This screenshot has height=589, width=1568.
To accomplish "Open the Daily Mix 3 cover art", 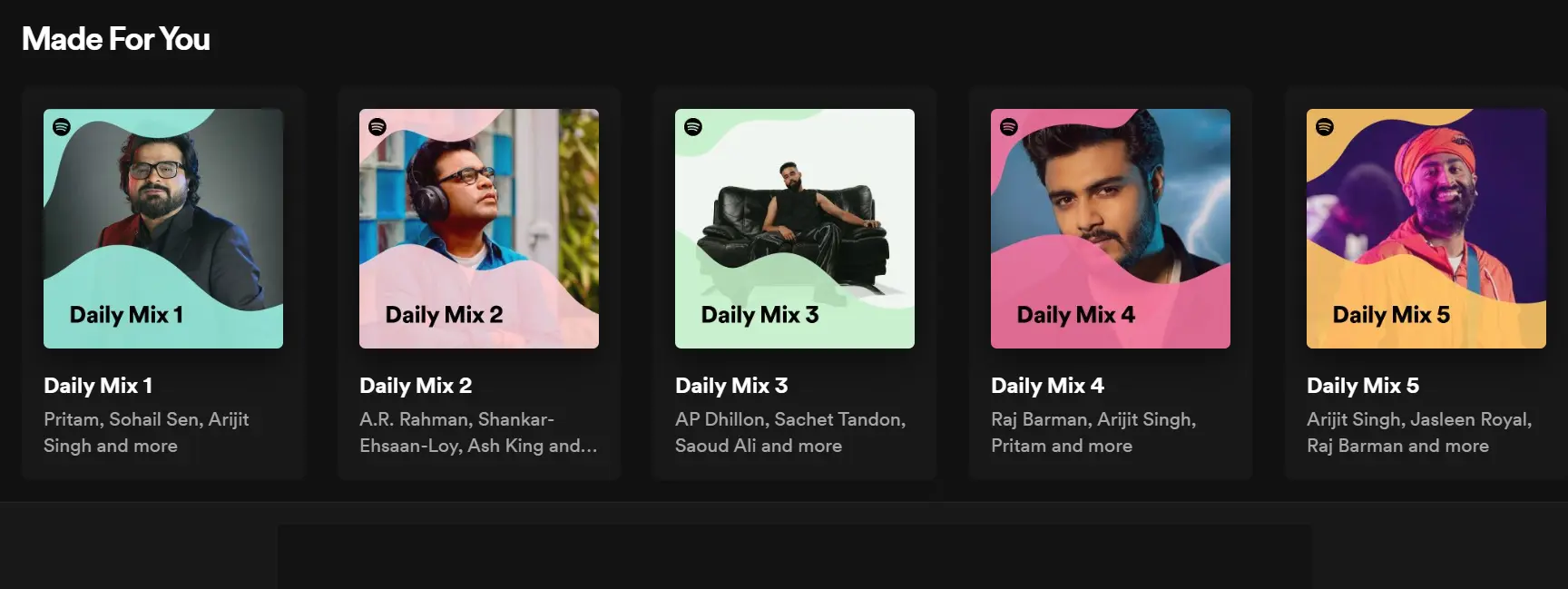I will tap(795, 229).
